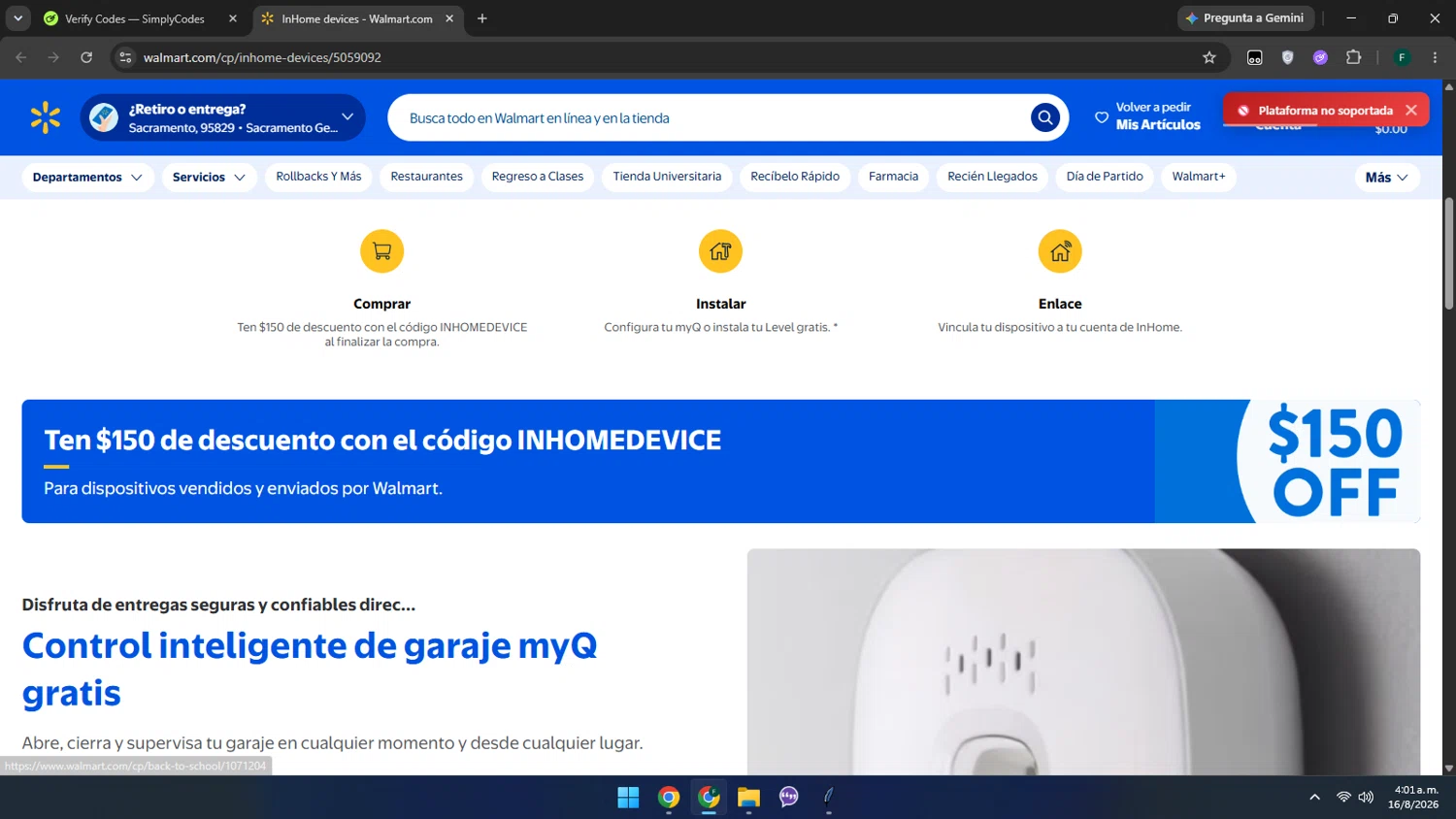The image size is (1456, 819).
Task: Open the Windows Start menu
Action: 628,797
